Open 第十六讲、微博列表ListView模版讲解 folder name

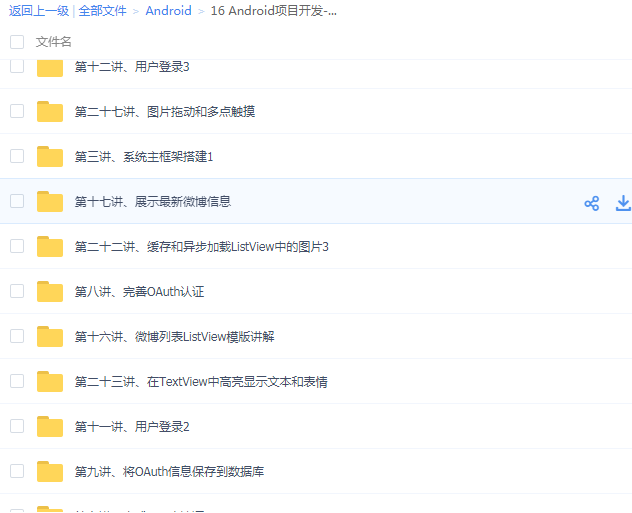point(175,336)
